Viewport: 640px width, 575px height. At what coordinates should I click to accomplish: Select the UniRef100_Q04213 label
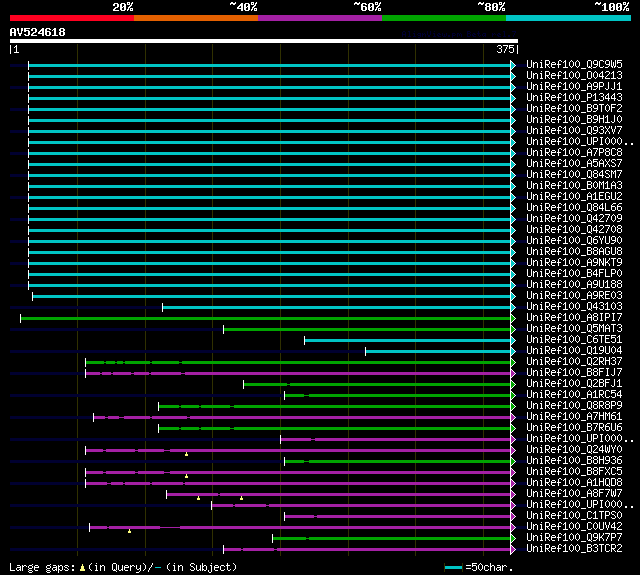tap(574, 75)
